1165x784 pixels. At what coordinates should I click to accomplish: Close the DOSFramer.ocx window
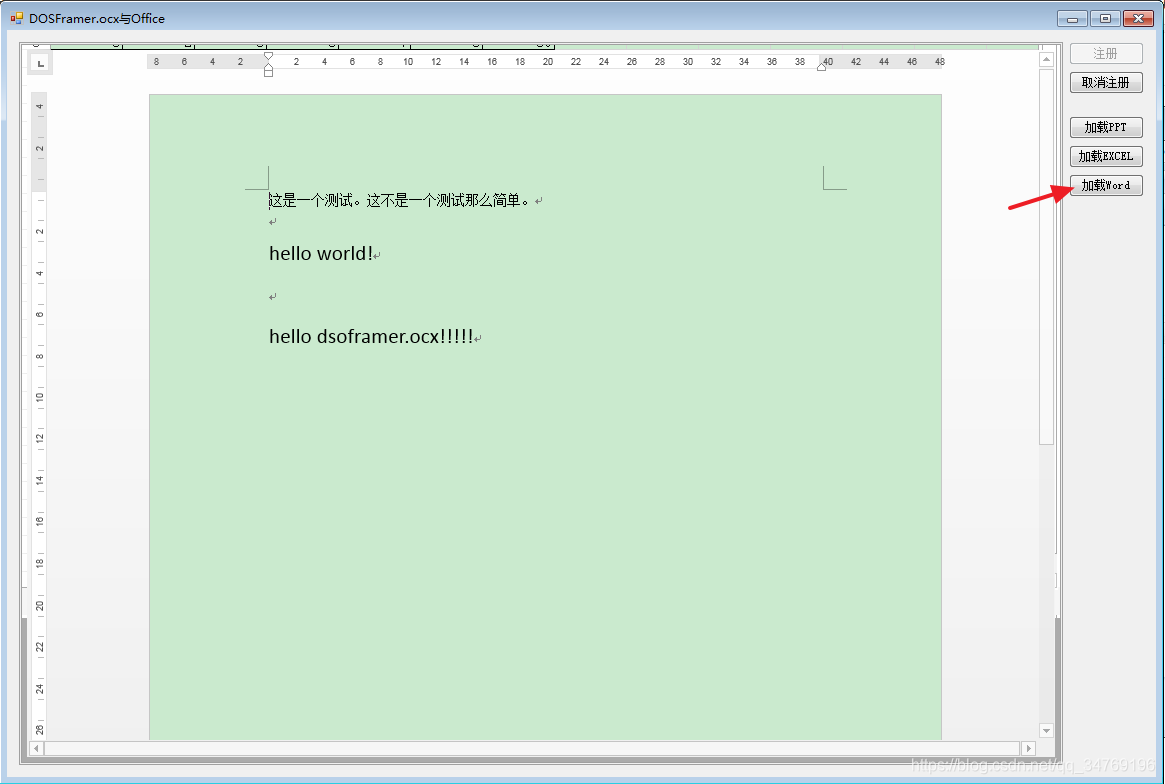pyautogui.click(x=1138, y=19)
